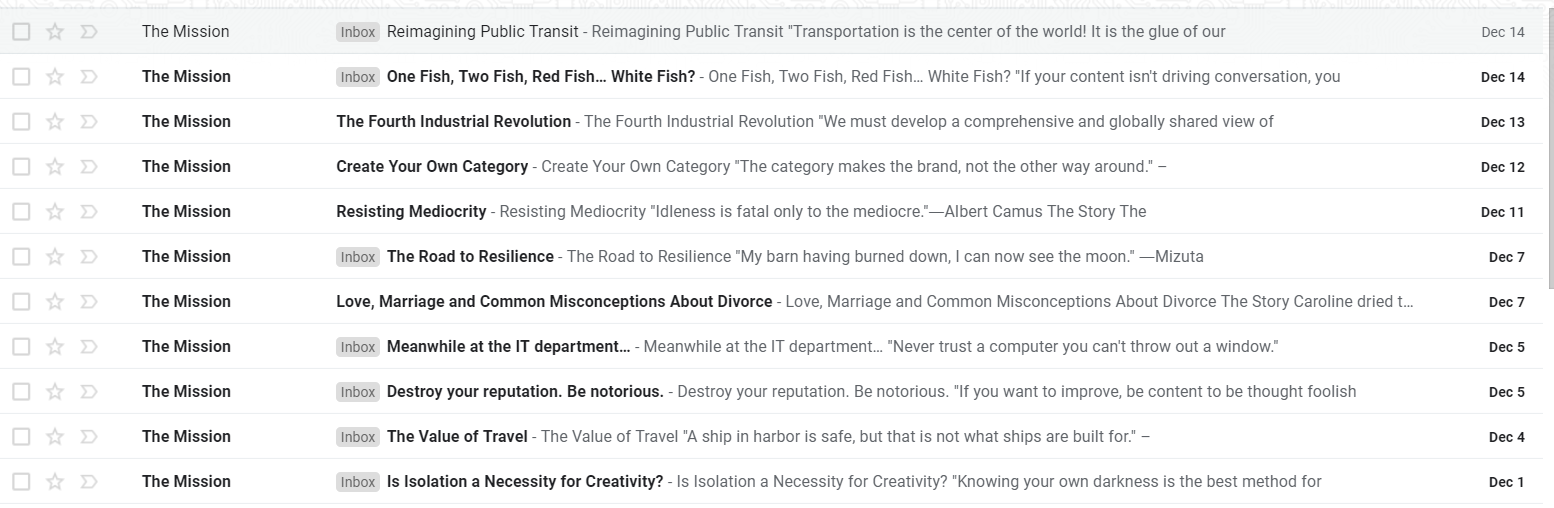This screenshot has height=508, width=1554.
Task: Open the Resisting Mediocrity email
Action: pyautogui.click(x=411, y=212)
